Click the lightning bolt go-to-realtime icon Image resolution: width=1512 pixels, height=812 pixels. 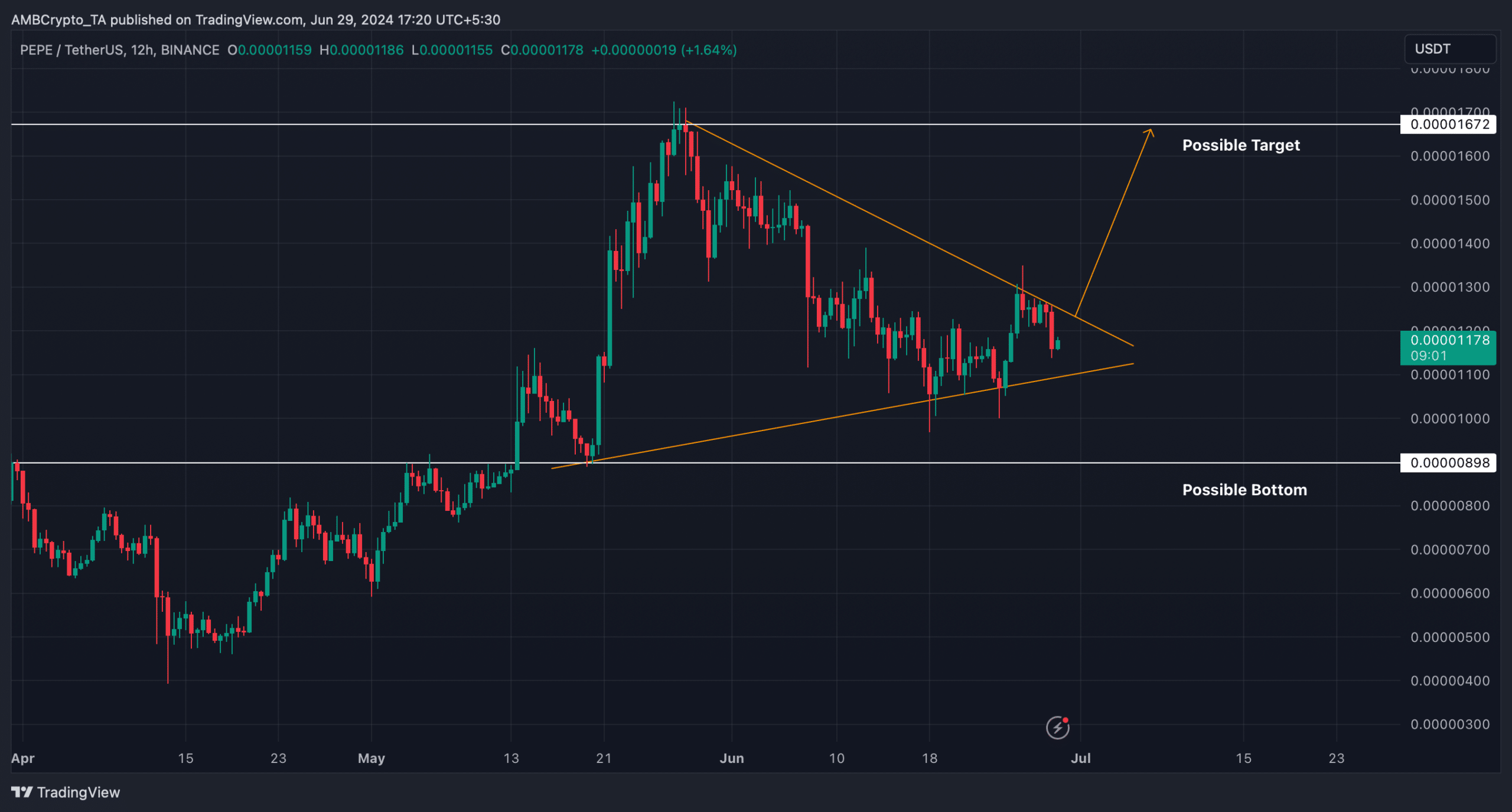click(x=1058, y=728)
